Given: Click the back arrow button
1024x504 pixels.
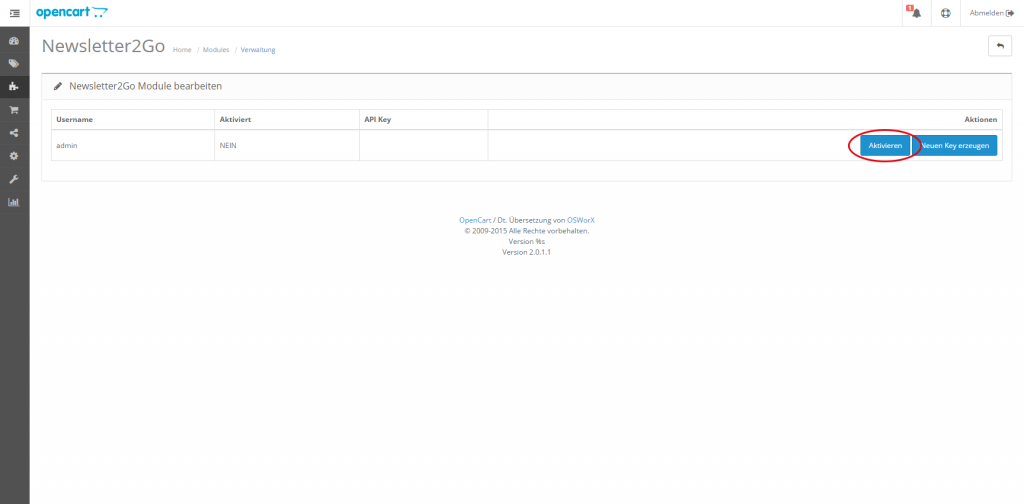Looking at the screenshot, I should (x=1000, y=46).
